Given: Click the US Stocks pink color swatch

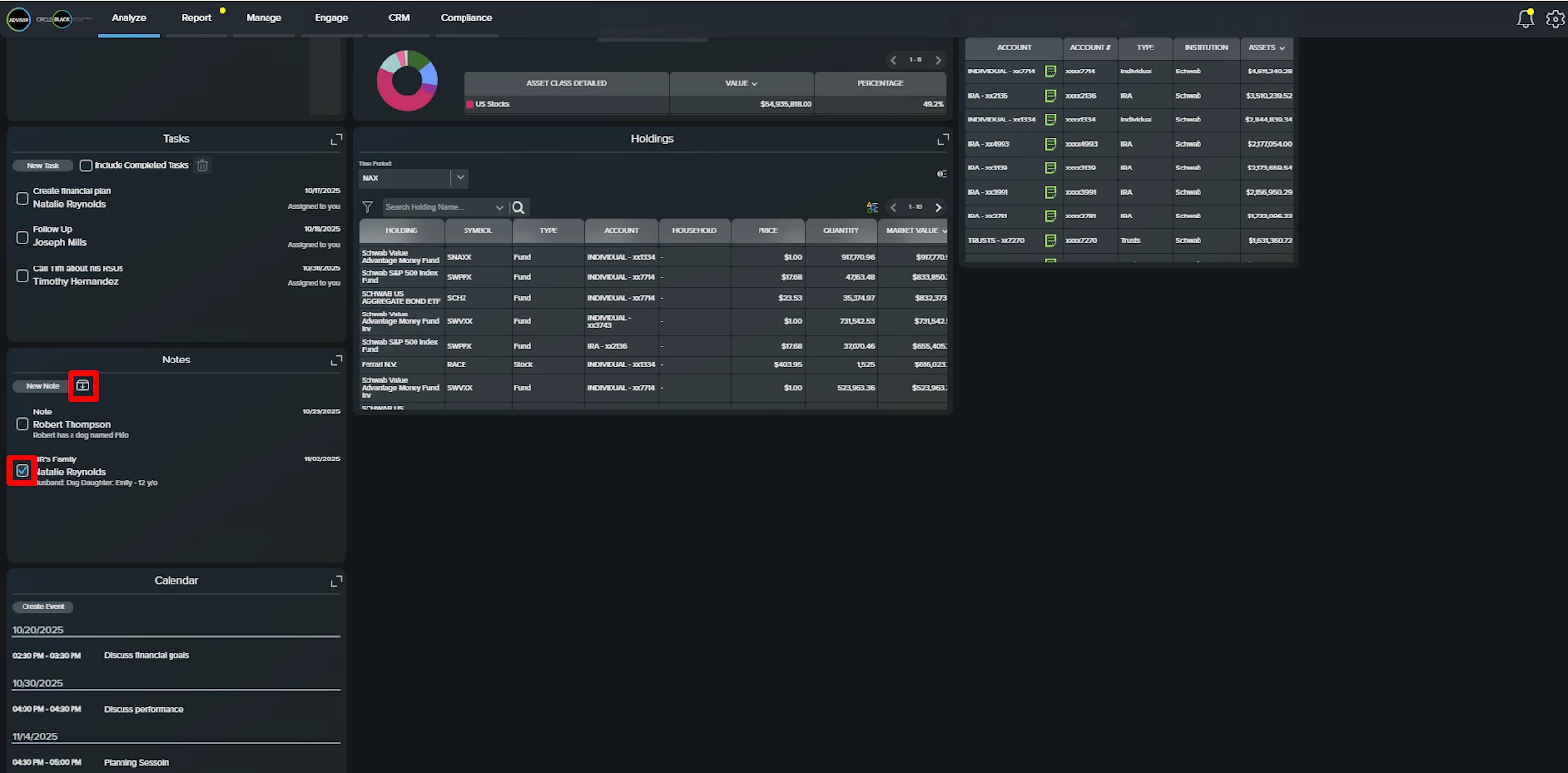Looking at the screenshot, I should click(x=470, y=104).
